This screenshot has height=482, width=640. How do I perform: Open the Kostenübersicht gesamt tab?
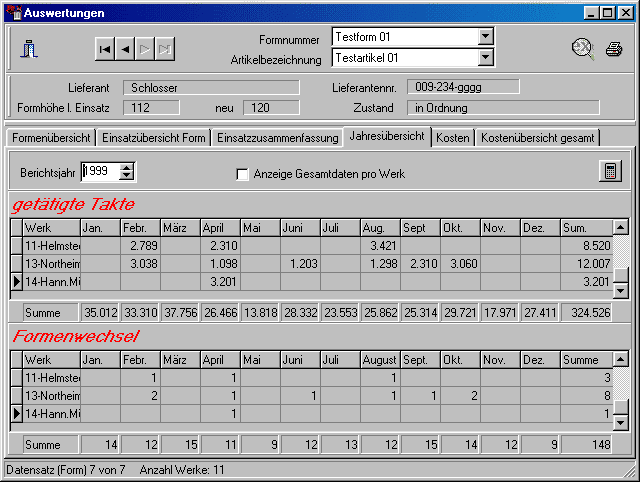click(x=538, y=138)
